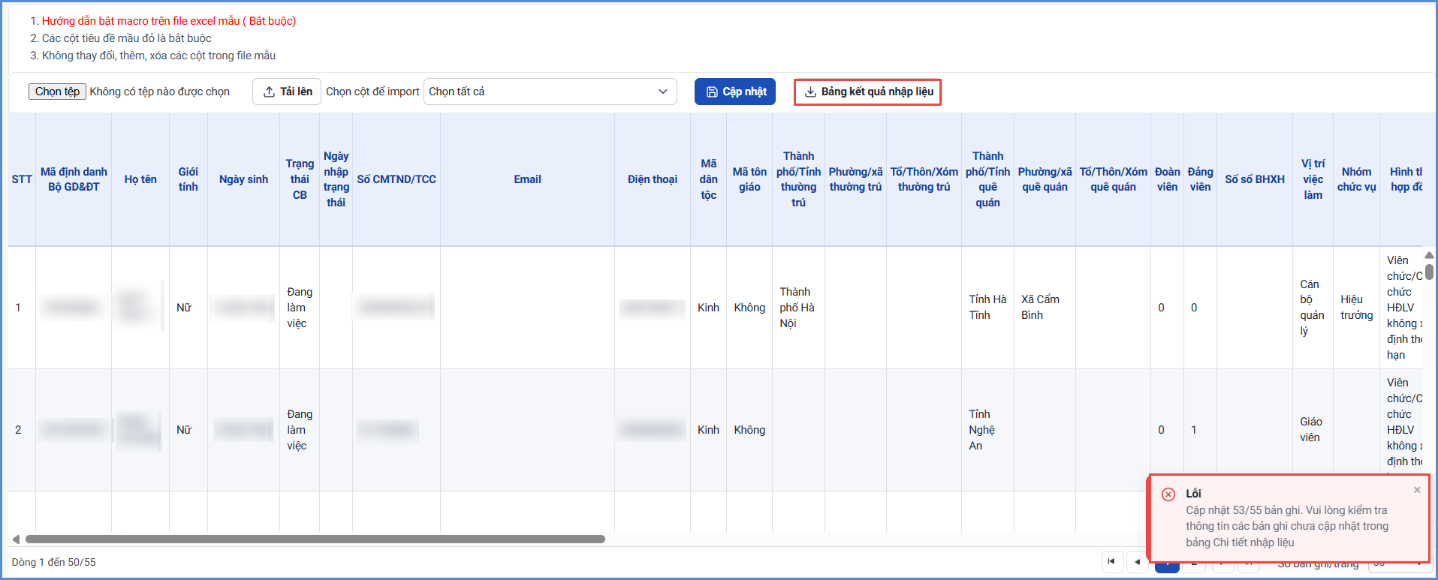This screenshot has width=1438, height=580.
Task: Click the Chọn tệp file chooser
Action: (x=57, y=91)
